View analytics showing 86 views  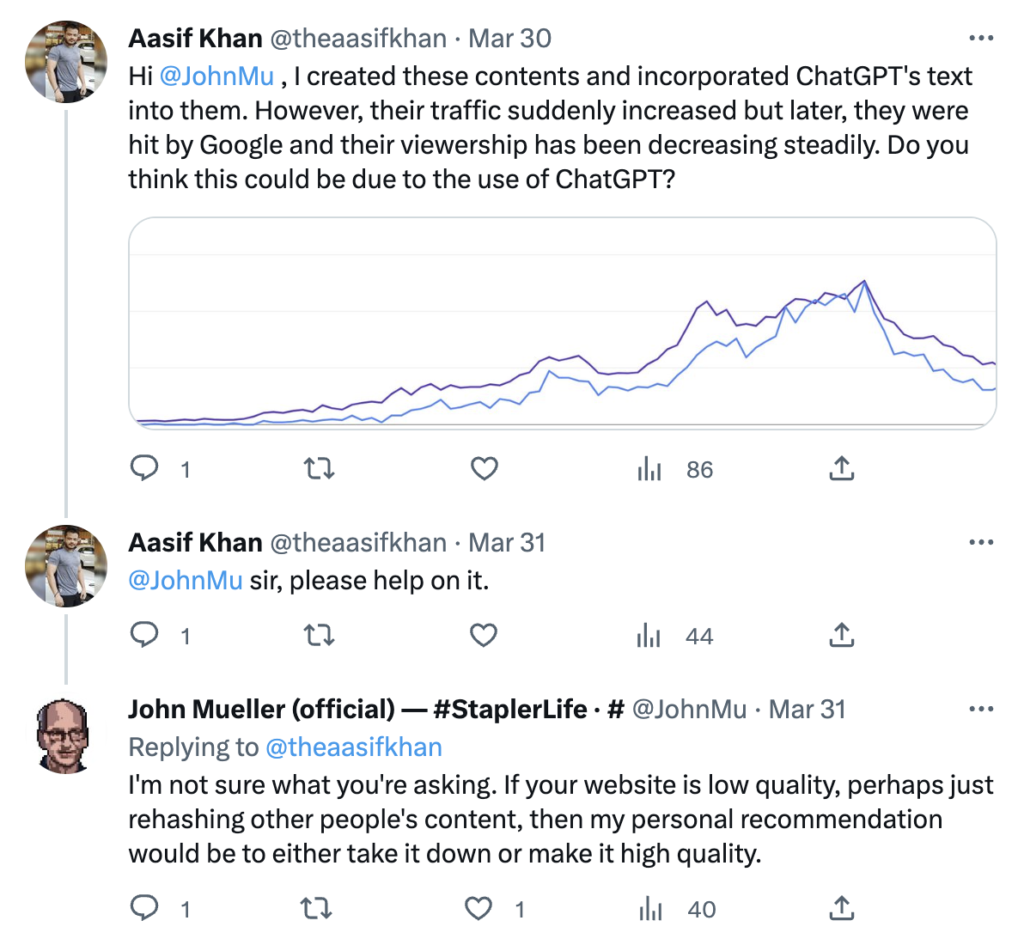675,469
